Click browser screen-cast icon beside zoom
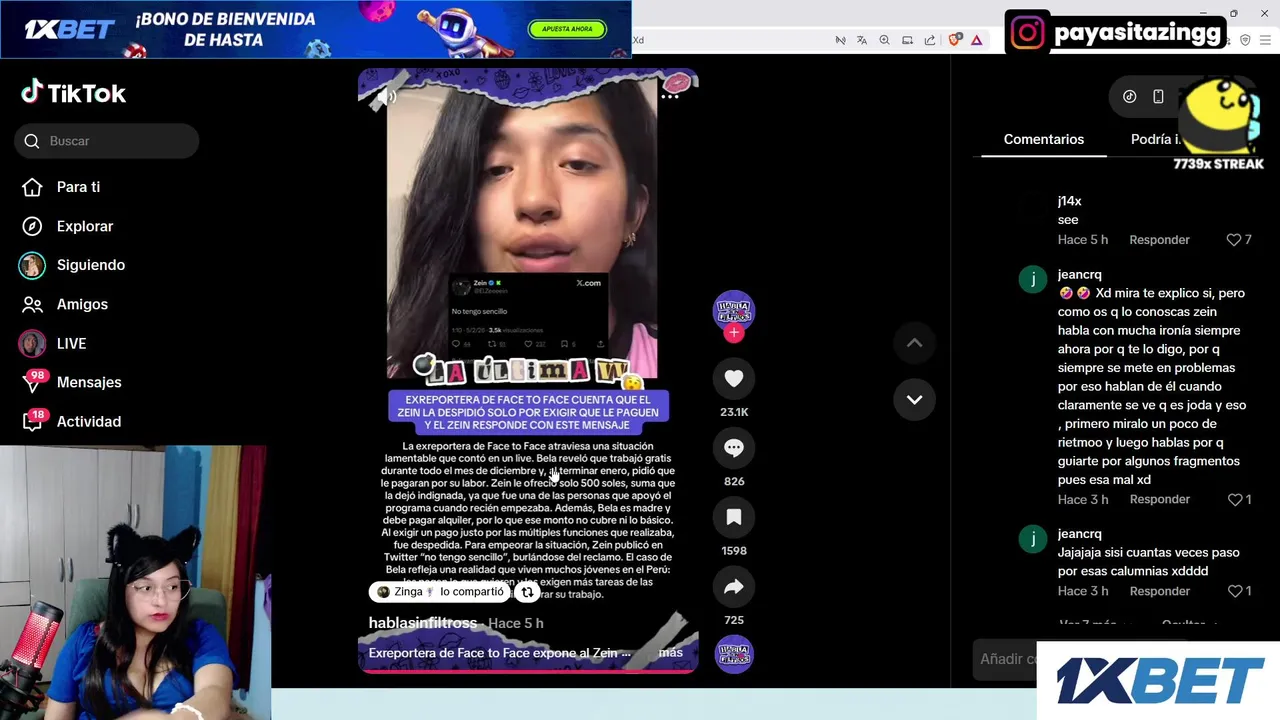Viewport: 1280px width, 720px height. (907, 40)
